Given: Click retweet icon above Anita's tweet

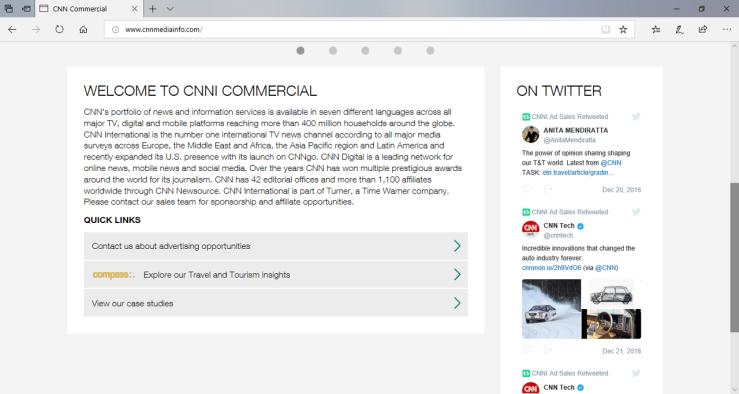Looking at the screenshot, I should point(526,117).
